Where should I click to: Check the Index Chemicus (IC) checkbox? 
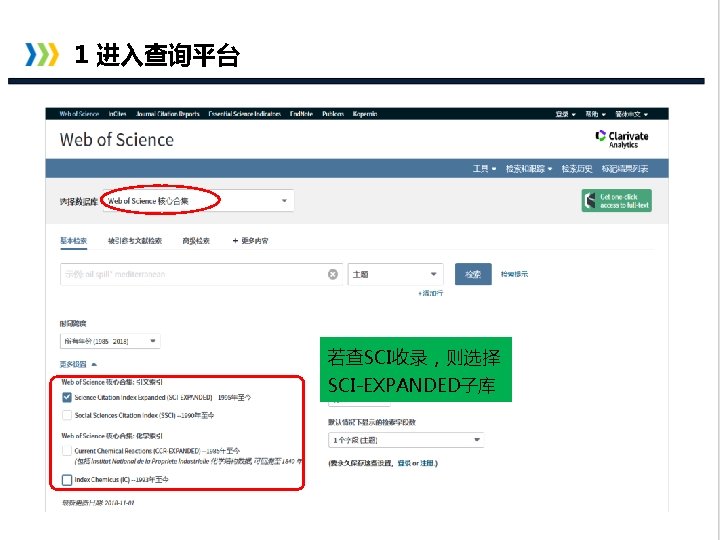tap(67, 480)
